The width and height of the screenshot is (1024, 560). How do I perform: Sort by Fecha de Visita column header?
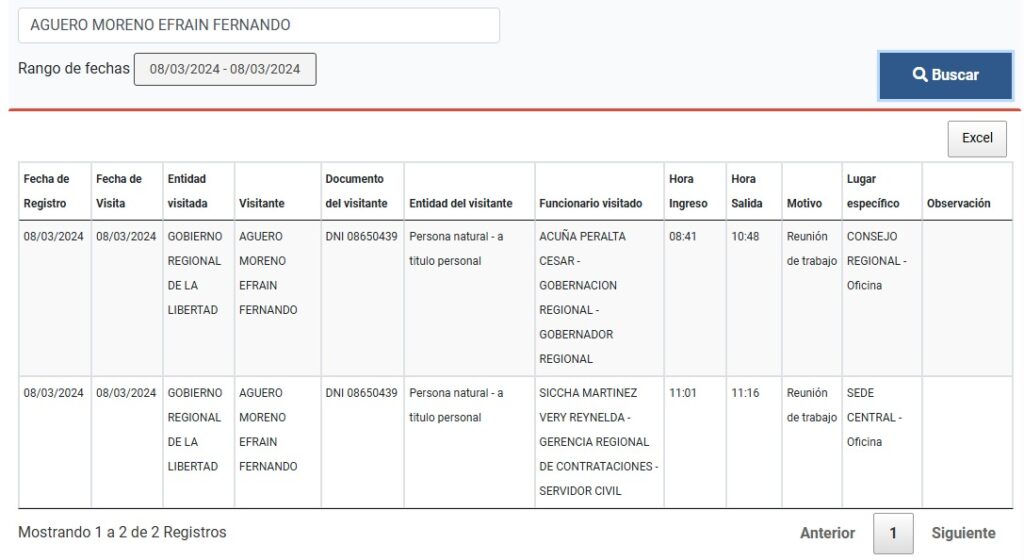pos(119,191)
